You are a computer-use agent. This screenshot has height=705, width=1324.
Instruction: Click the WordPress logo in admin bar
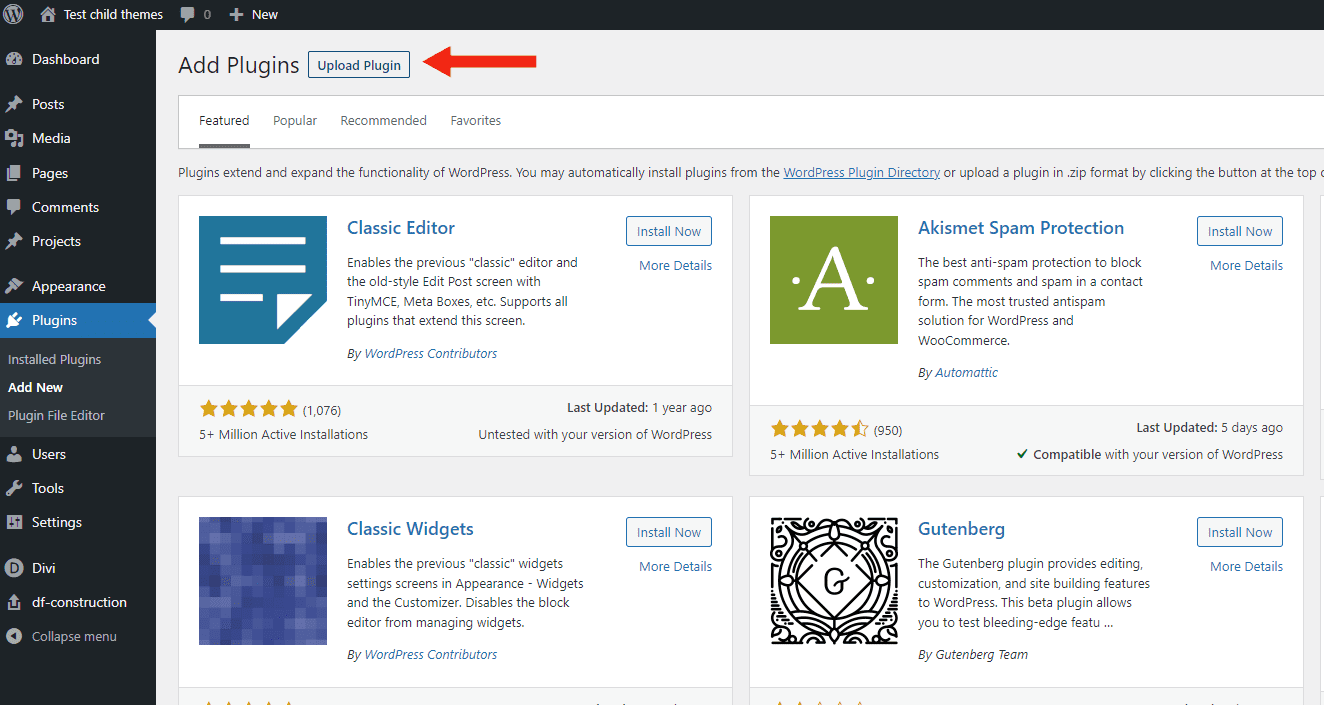click(14, 14)
